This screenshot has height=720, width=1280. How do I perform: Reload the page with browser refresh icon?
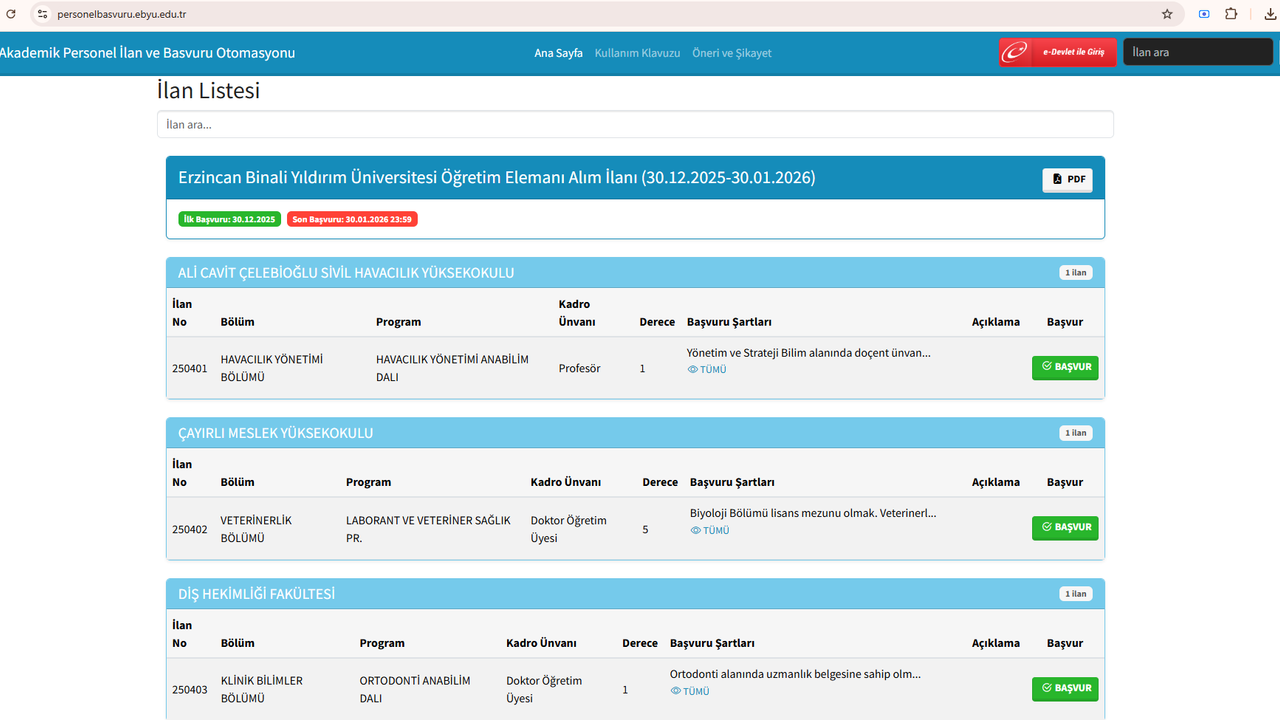pyautogui.click(x=11, y=14)
